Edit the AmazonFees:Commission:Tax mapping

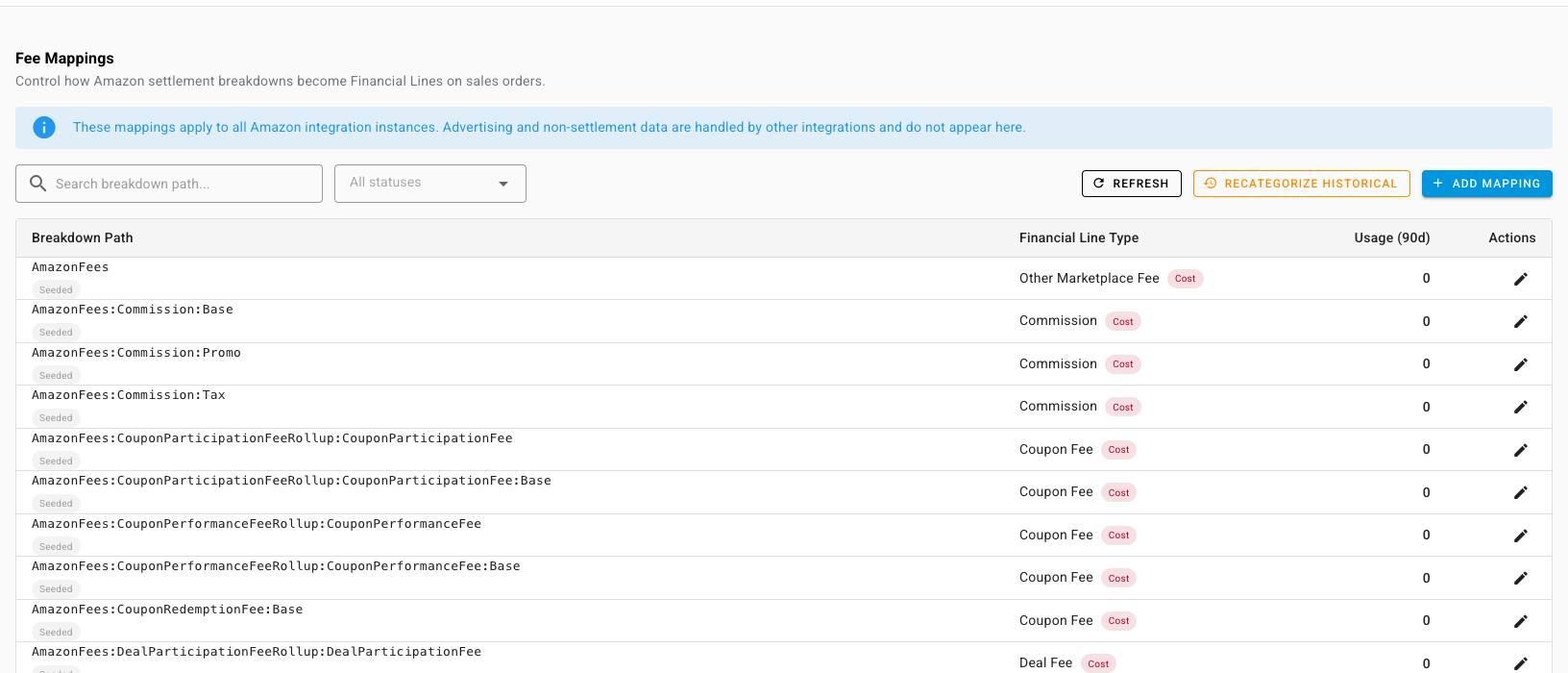coord(1520,407)
